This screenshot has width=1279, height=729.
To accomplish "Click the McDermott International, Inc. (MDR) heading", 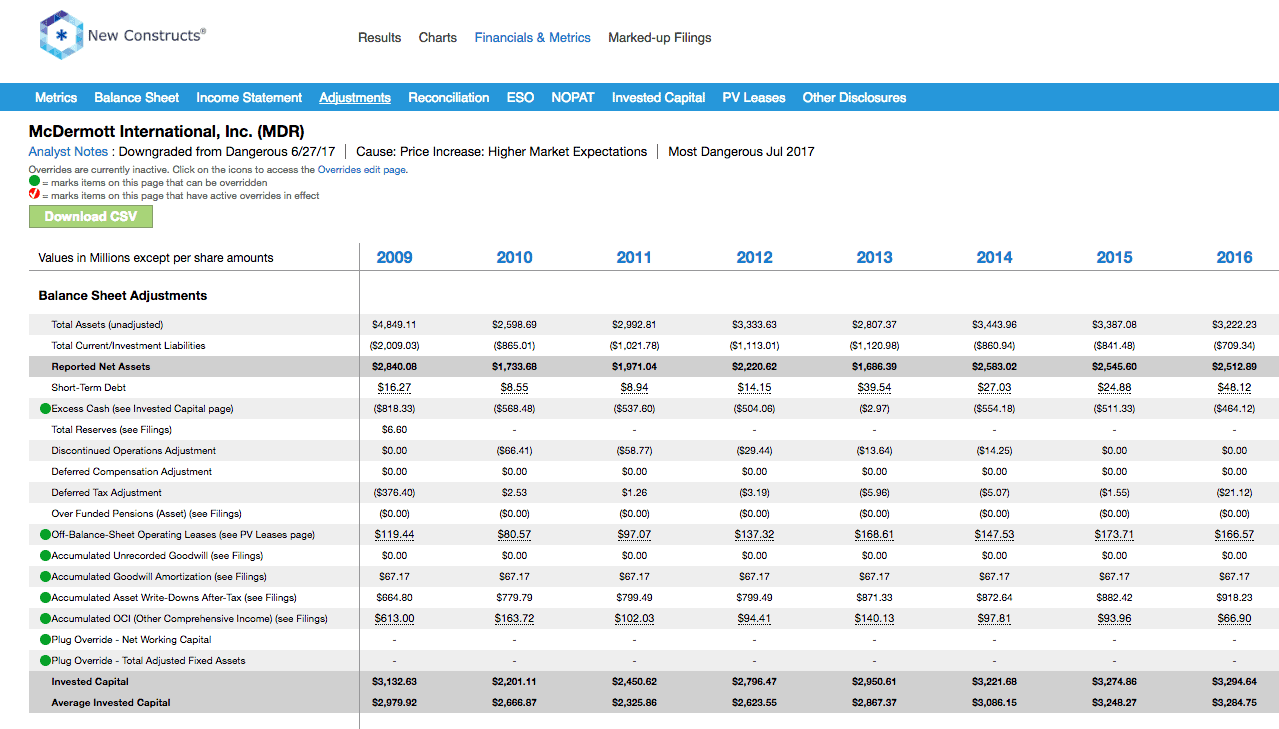I will [167, 131].
